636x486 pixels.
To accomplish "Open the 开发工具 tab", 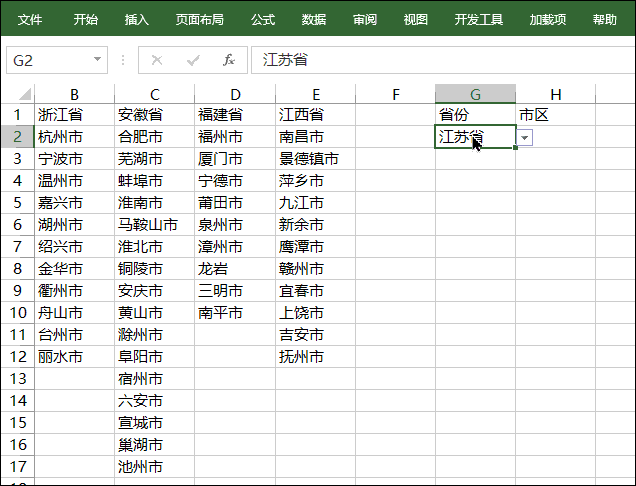I will coord(479,19).
